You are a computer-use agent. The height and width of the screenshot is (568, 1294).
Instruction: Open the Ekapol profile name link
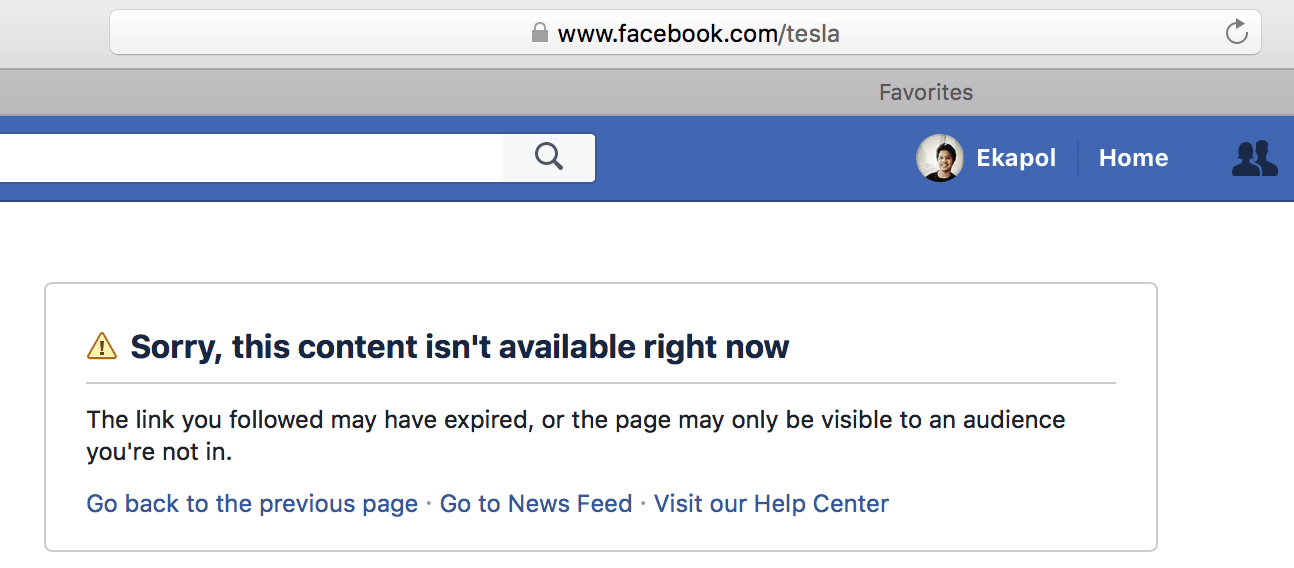(x=1016, y=158)
